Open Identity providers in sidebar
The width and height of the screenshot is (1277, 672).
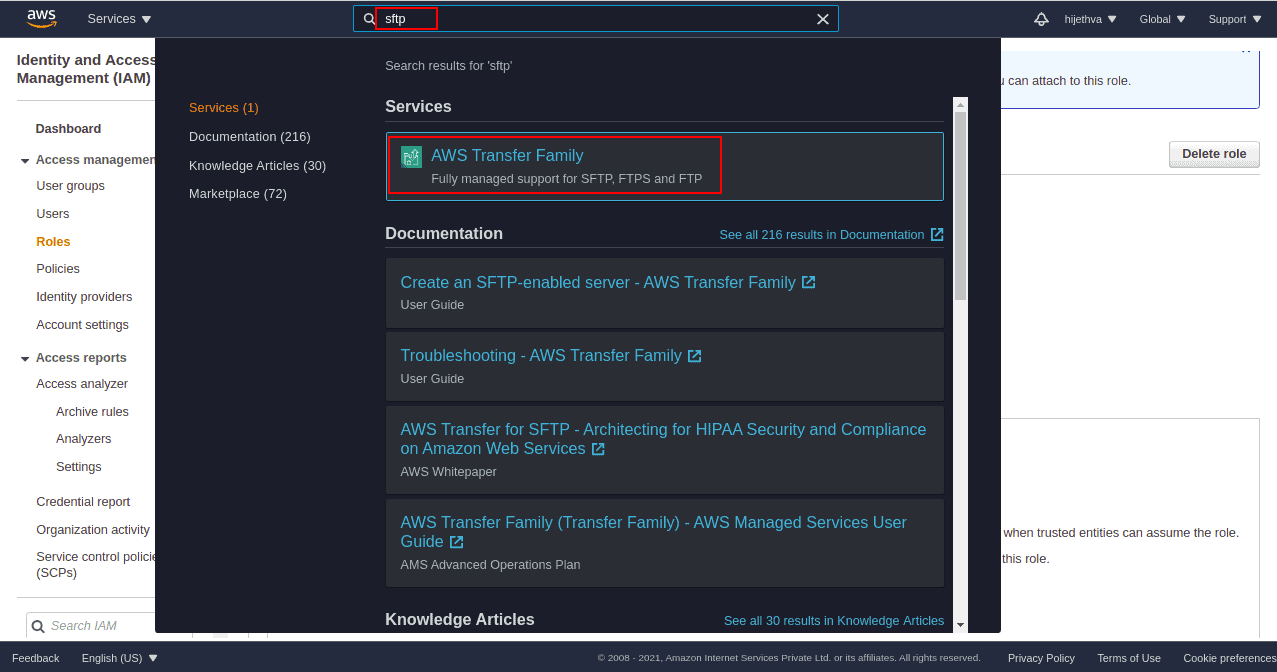pos(84,297)
